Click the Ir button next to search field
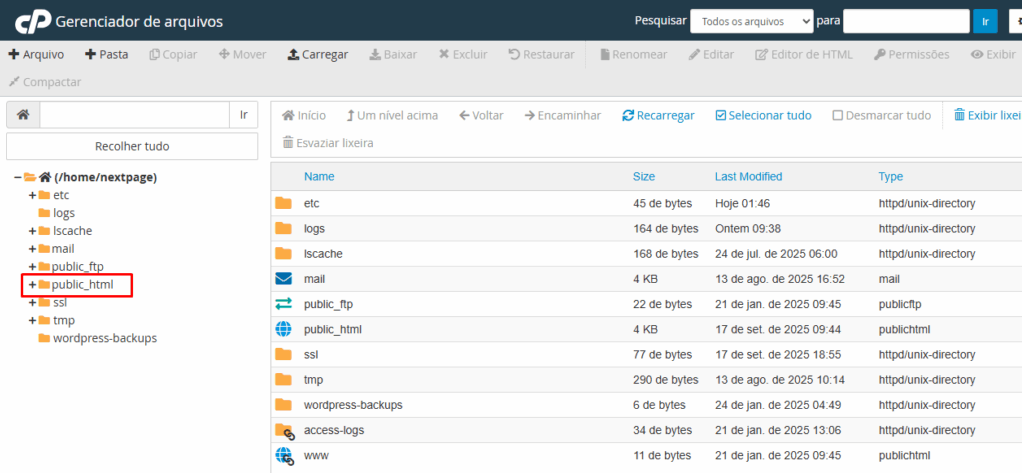The height and width of the screenshot is (473, 1023). pos(985,21)
